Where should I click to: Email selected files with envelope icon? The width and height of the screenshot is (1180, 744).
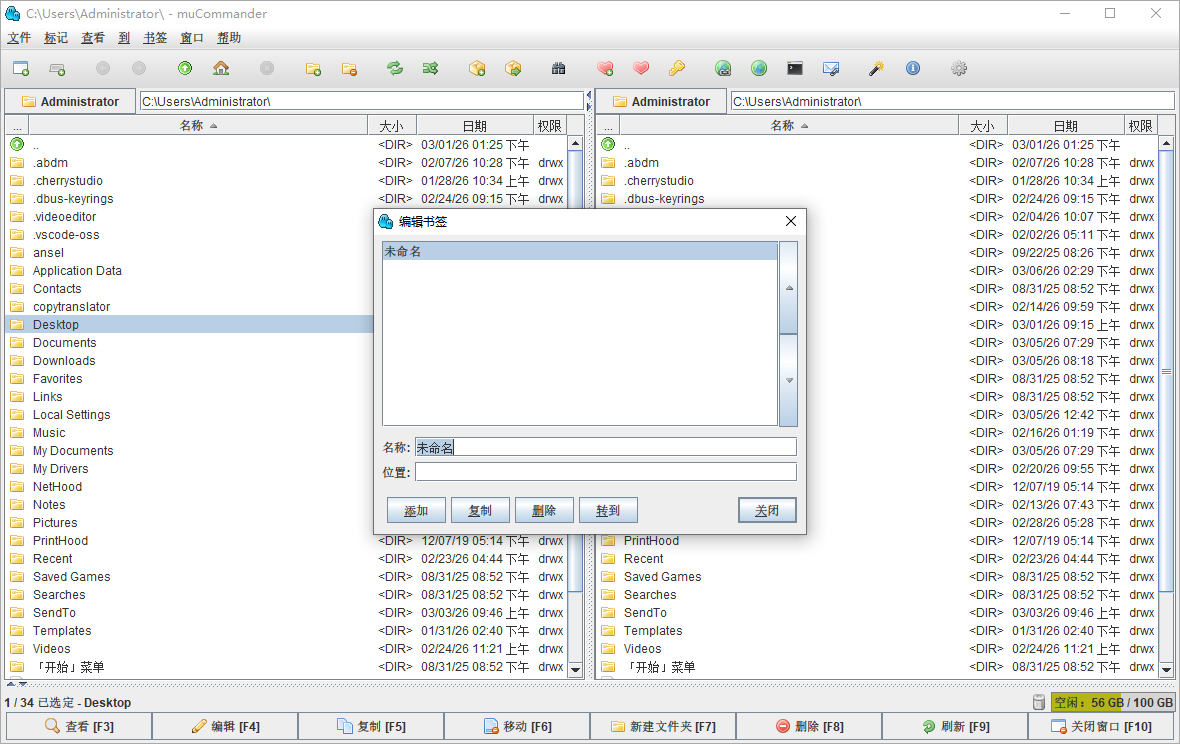832,68
